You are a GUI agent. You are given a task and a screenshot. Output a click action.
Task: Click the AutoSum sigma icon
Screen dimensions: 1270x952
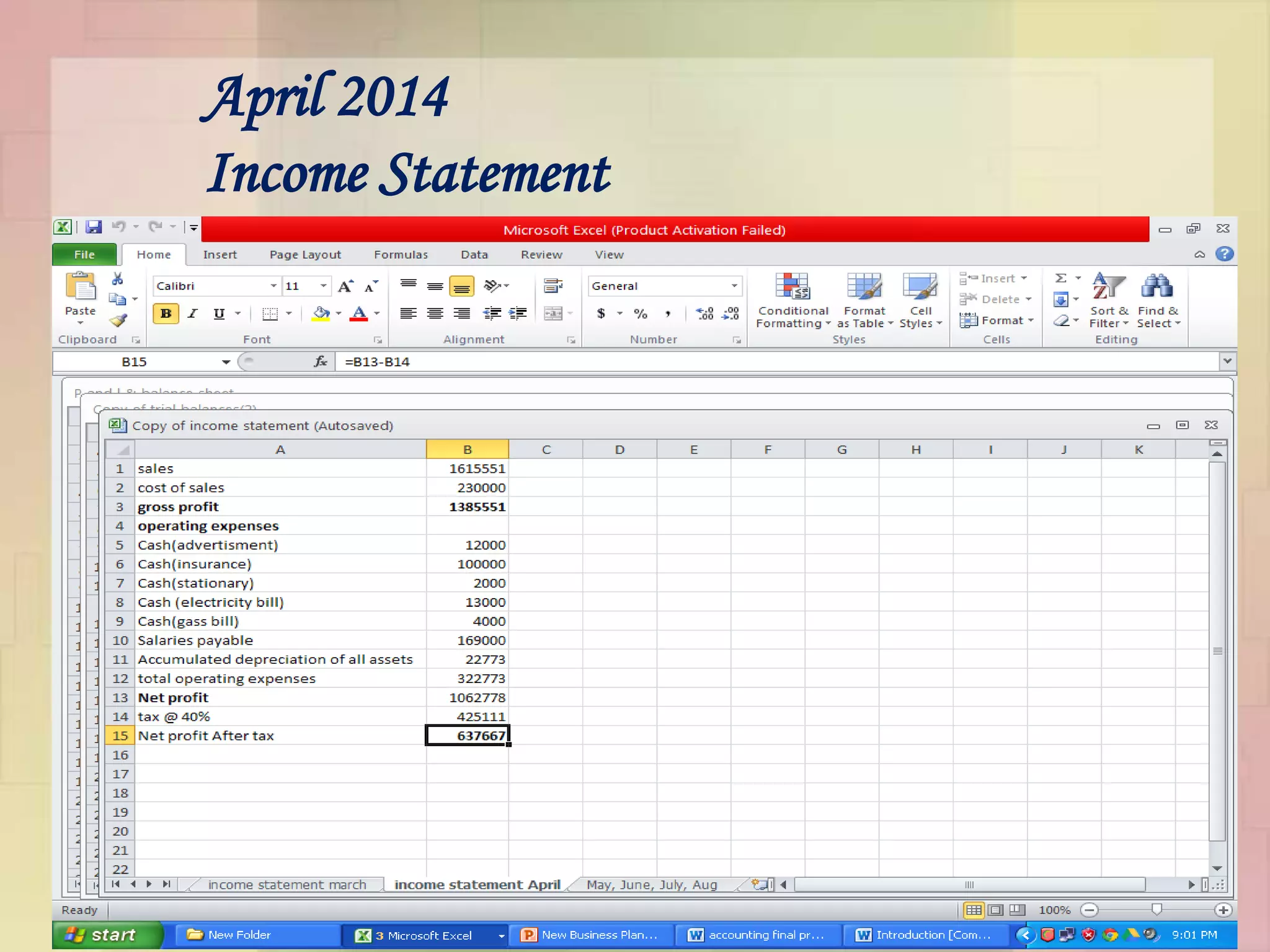click(1061, 278)
